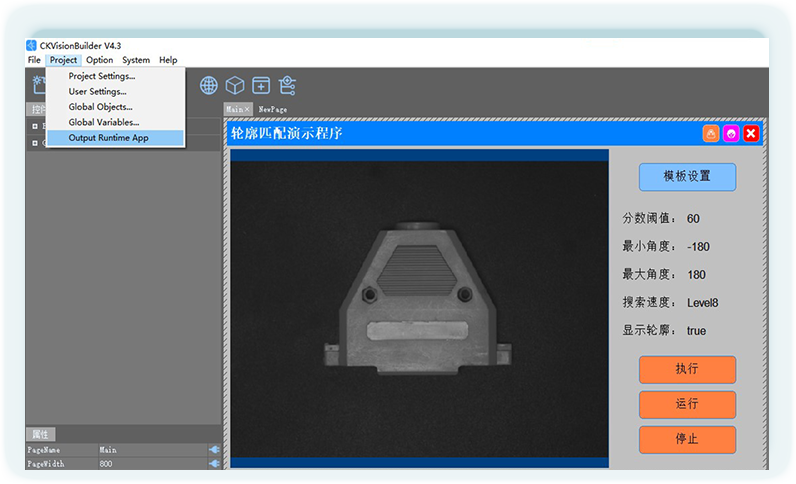Choose Global Objects... from the menu
796x484 pixels.
pos(115,107)
